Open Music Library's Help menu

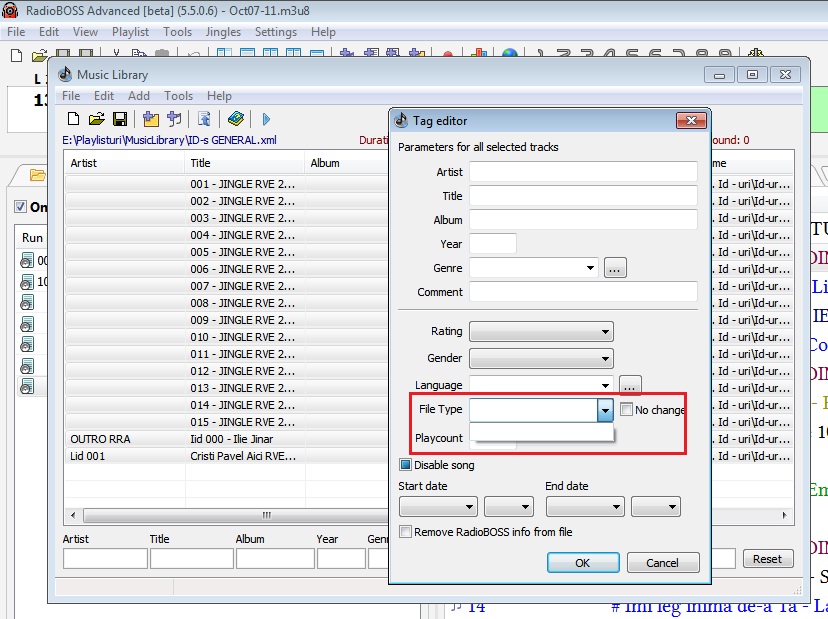pyautogui.click(x=219, y=96)
